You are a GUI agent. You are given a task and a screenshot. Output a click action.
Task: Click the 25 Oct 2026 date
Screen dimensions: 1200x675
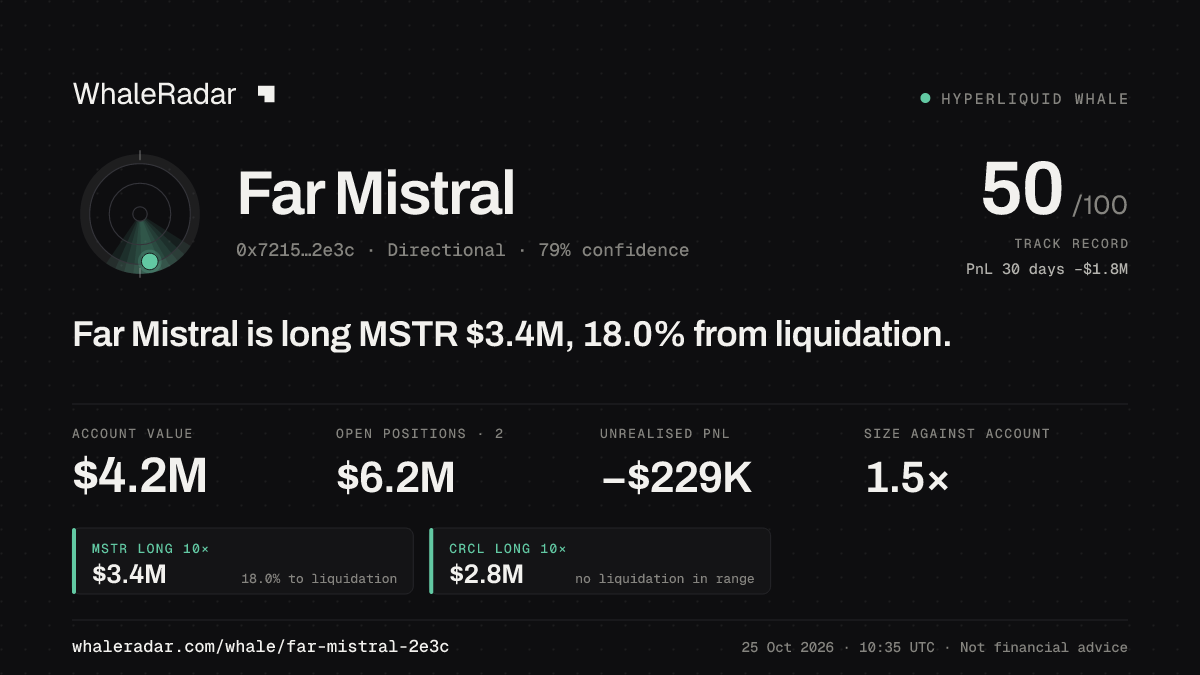pyautogui.click(x=788, y=647)
